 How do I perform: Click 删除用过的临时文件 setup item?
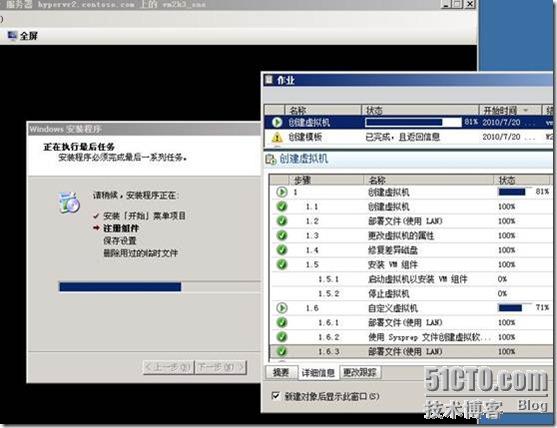pos(141,253)
